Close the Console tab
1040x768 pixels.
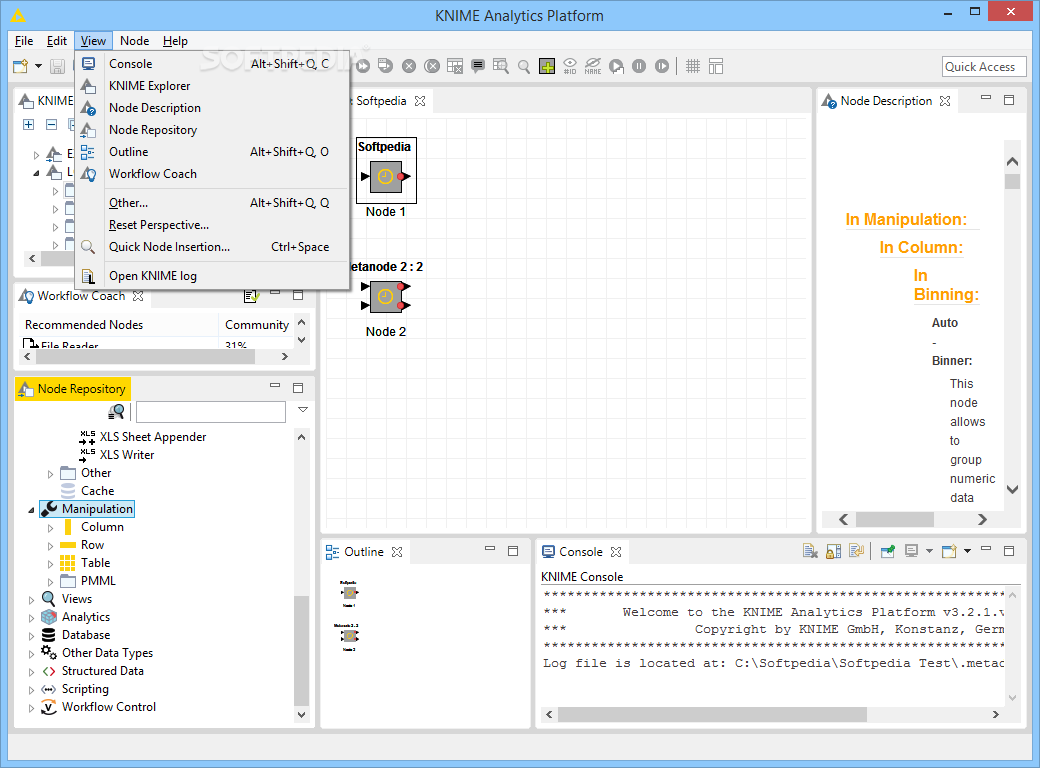click(616, 552)
